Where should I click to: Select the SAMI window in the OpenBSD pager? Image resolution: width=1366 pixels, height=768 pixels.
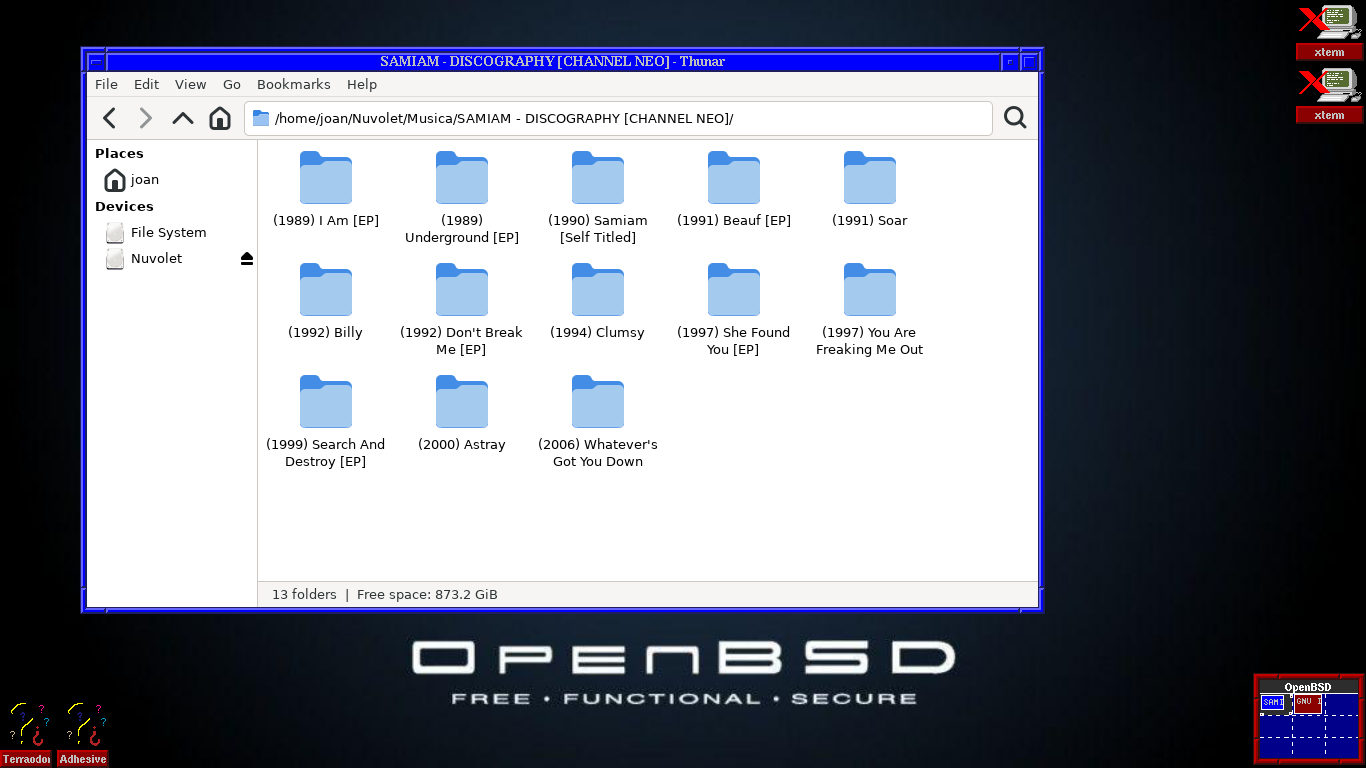pos(1271,702)
